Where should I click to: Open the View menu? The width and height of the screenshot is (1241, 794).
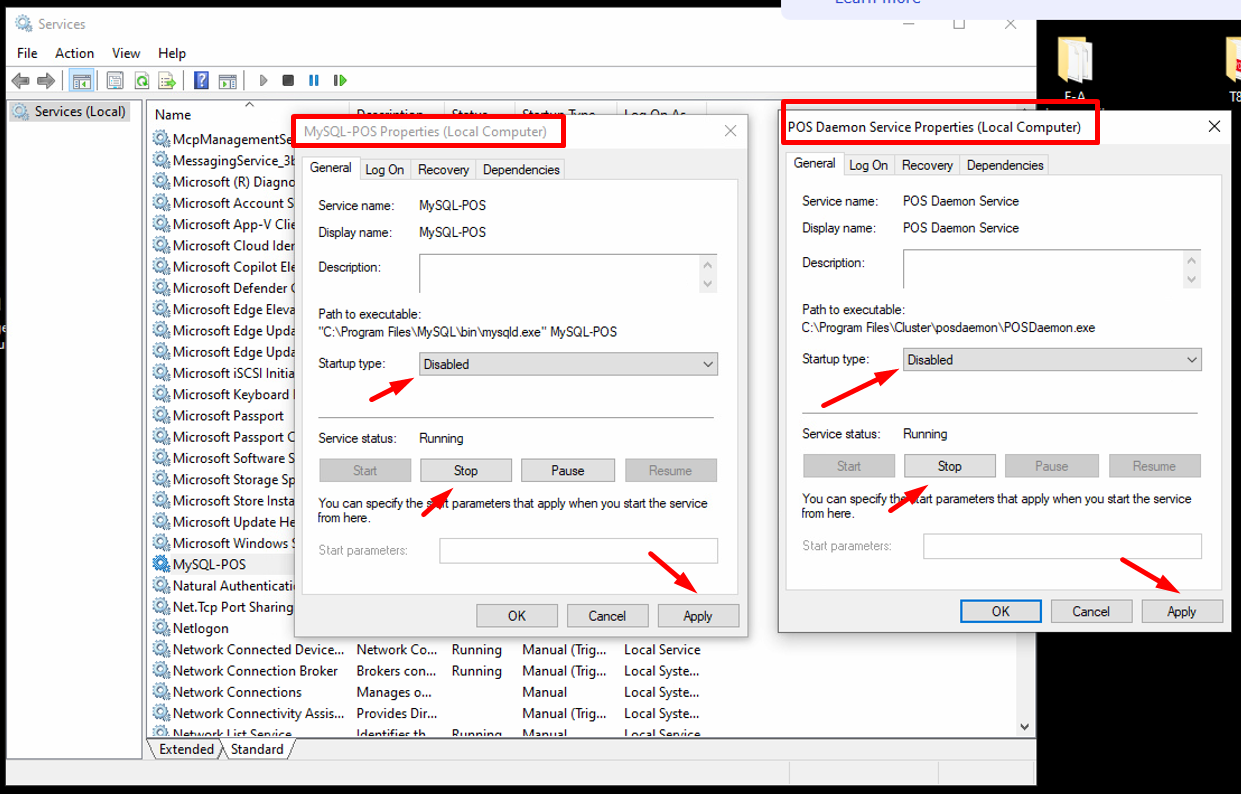[126, 53]
